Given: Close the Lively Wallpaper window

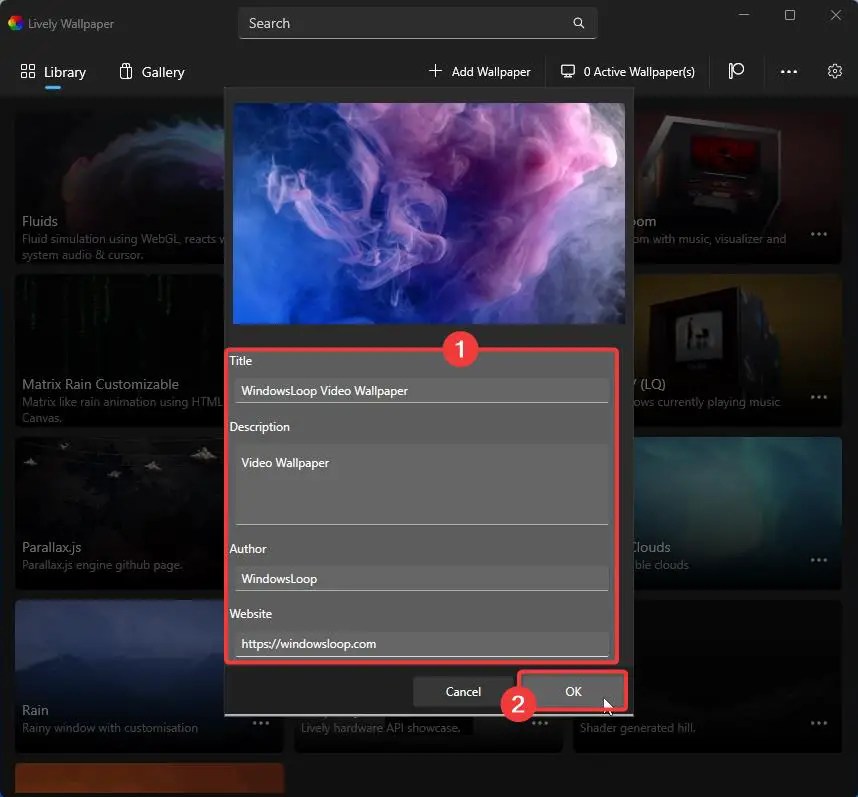Looking at the screenshot, I should click(836, 15).
